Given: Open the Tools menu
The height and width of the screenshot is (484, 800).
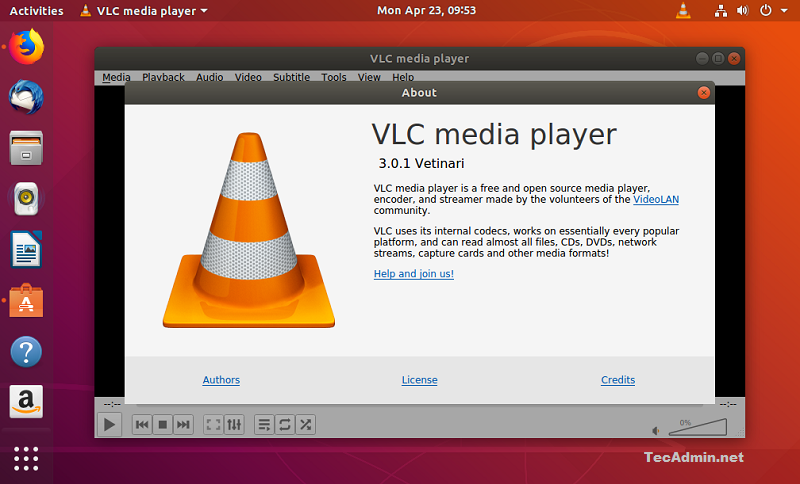Looking at the screenshot, I should (334, 78).
